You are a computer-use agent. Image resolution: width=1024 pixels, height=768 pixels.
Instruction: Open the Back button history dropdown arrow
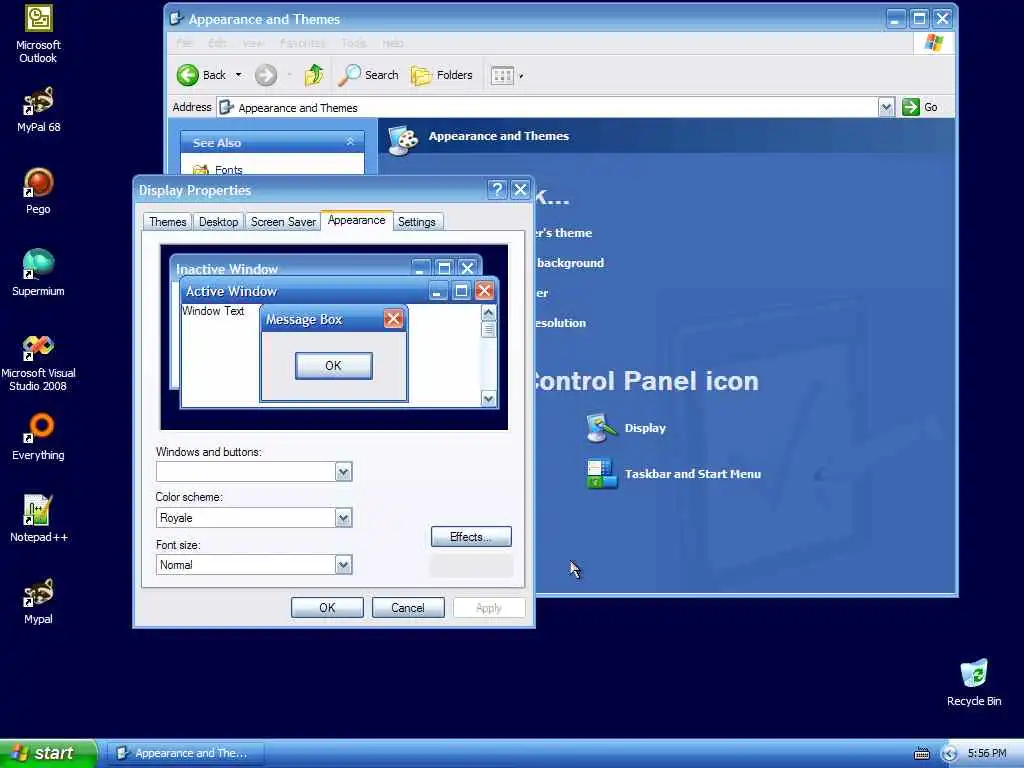[x=238, y=75]
